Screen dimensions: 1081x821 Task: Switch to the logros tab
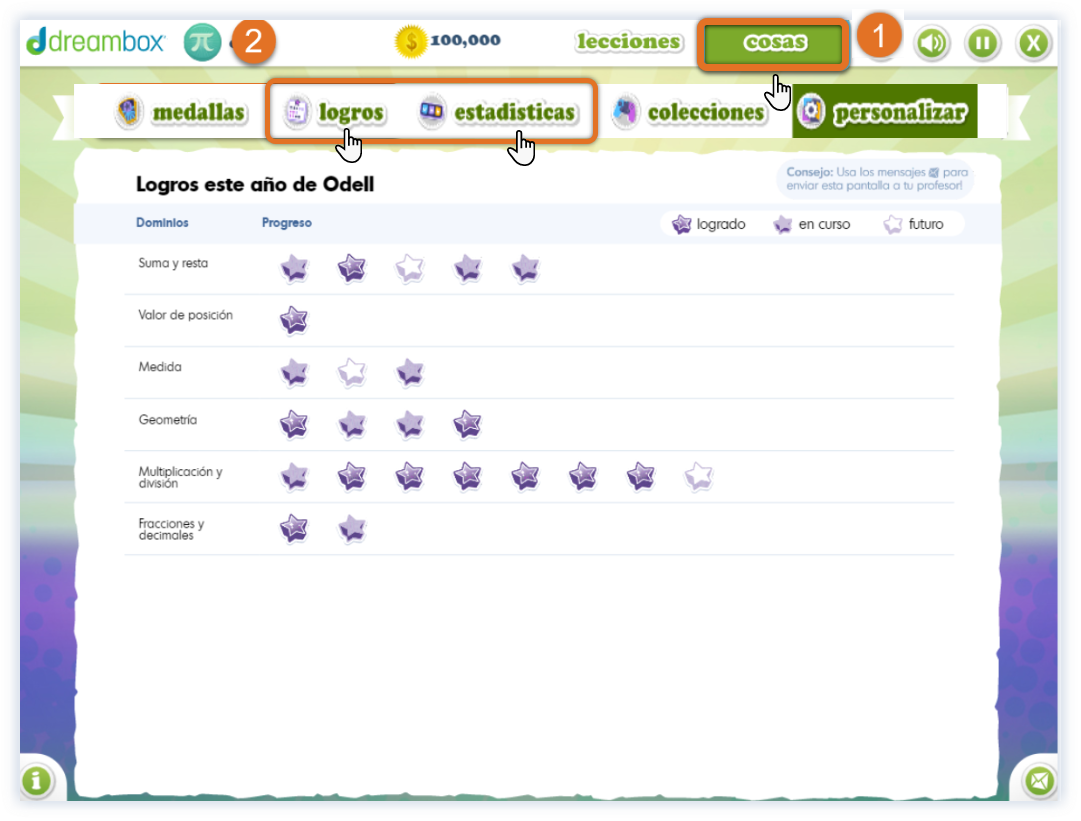(x=334, y=112)
